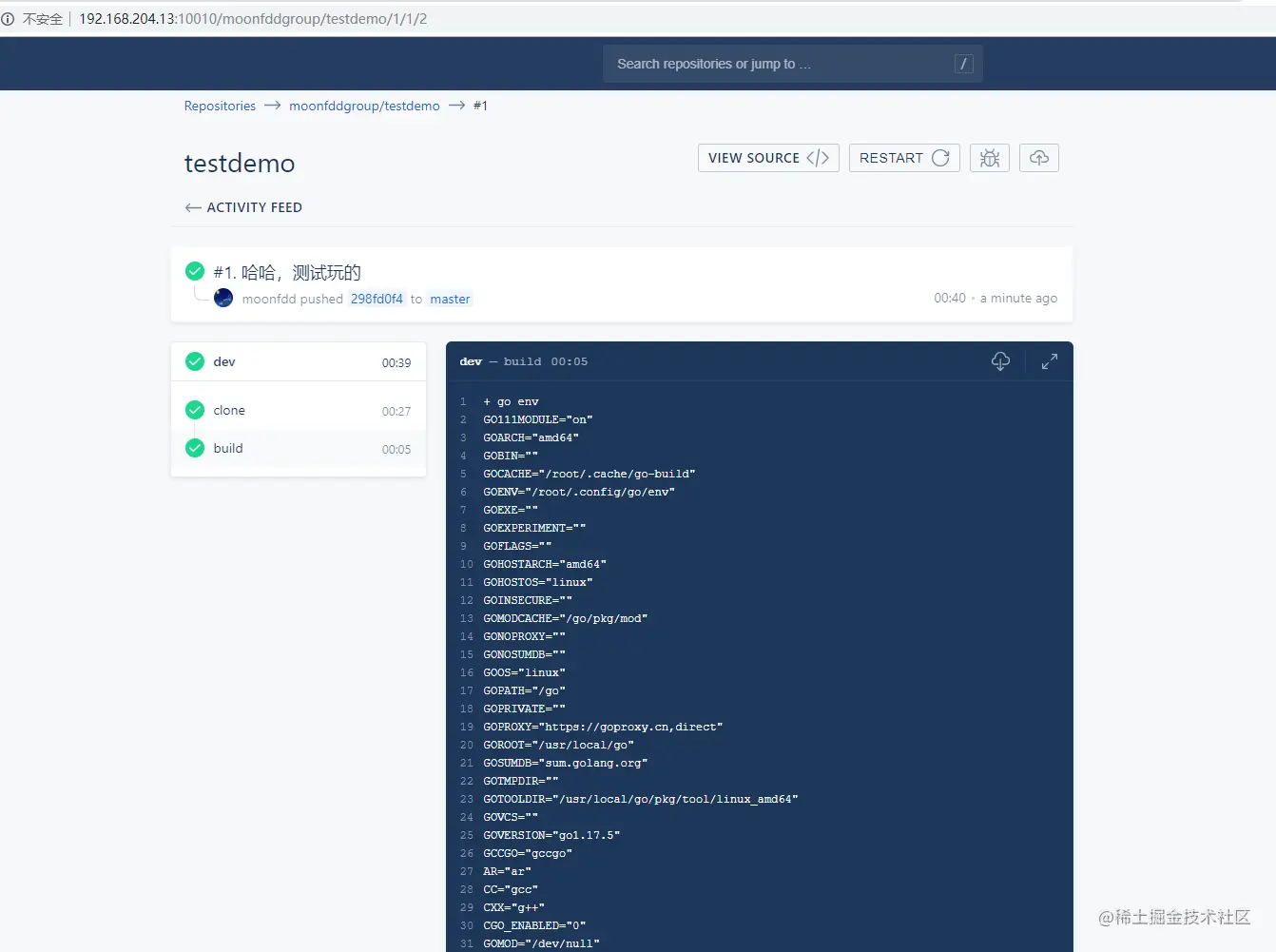Click log line GOPROXY="https://goproxy.cn,direct"
The image size is (1276, 952).
(603, 727)
